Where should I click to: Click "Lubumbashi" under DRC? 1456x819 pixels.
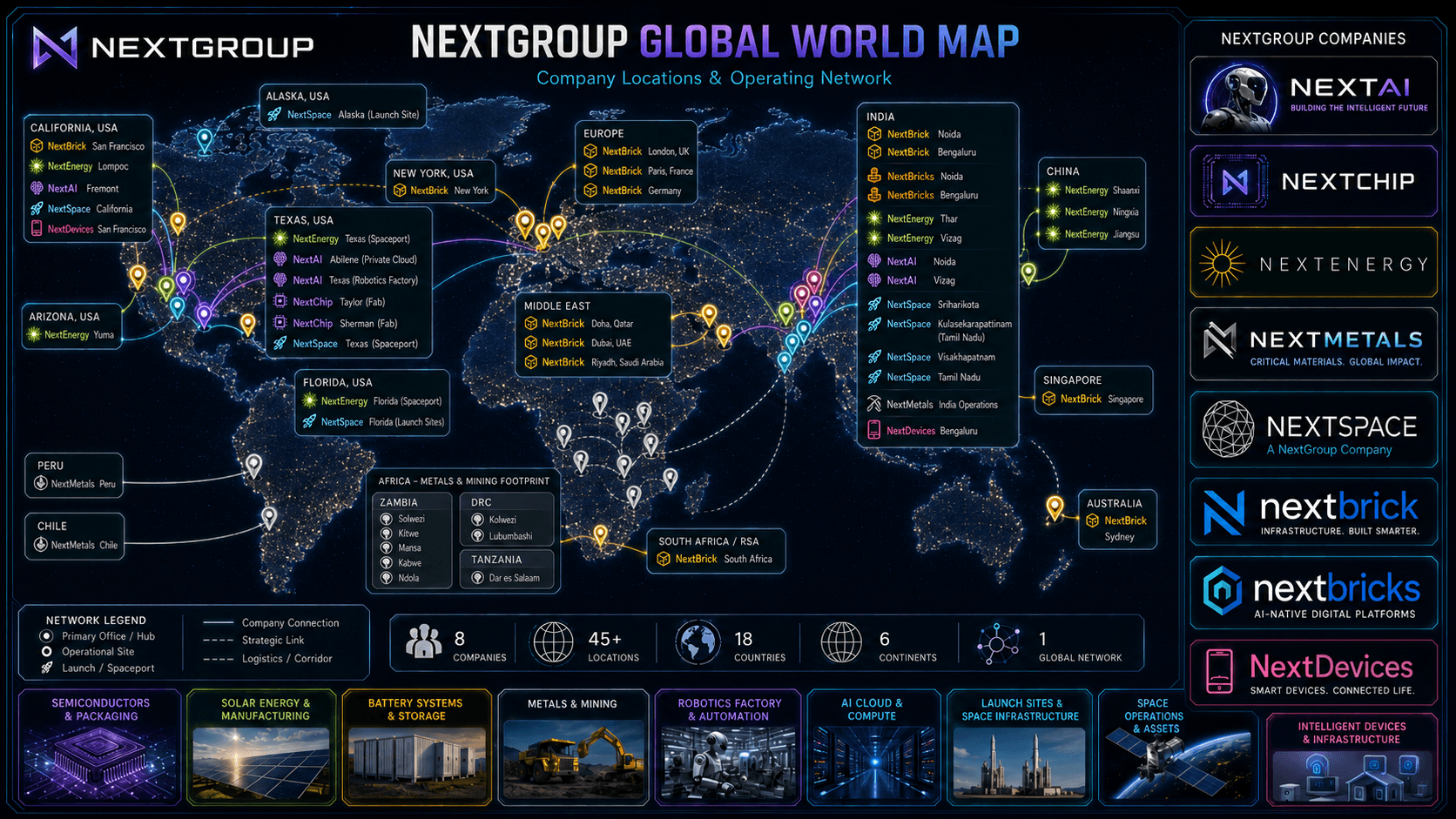(x=502, y=536)
